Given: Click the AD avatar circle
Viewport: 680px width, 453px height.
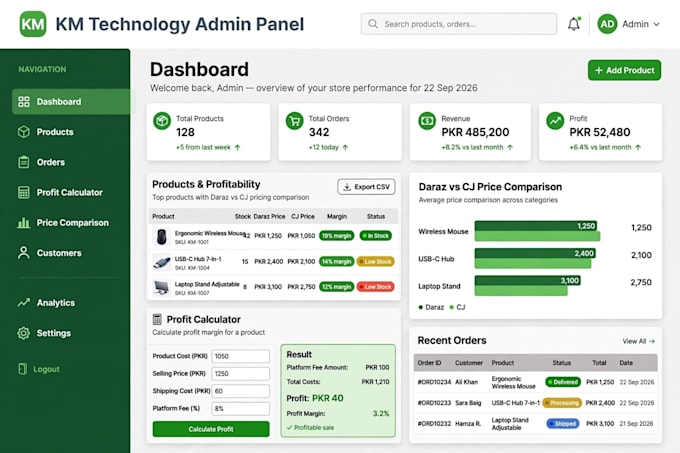Looking at the screenshot, I should 607,24.
